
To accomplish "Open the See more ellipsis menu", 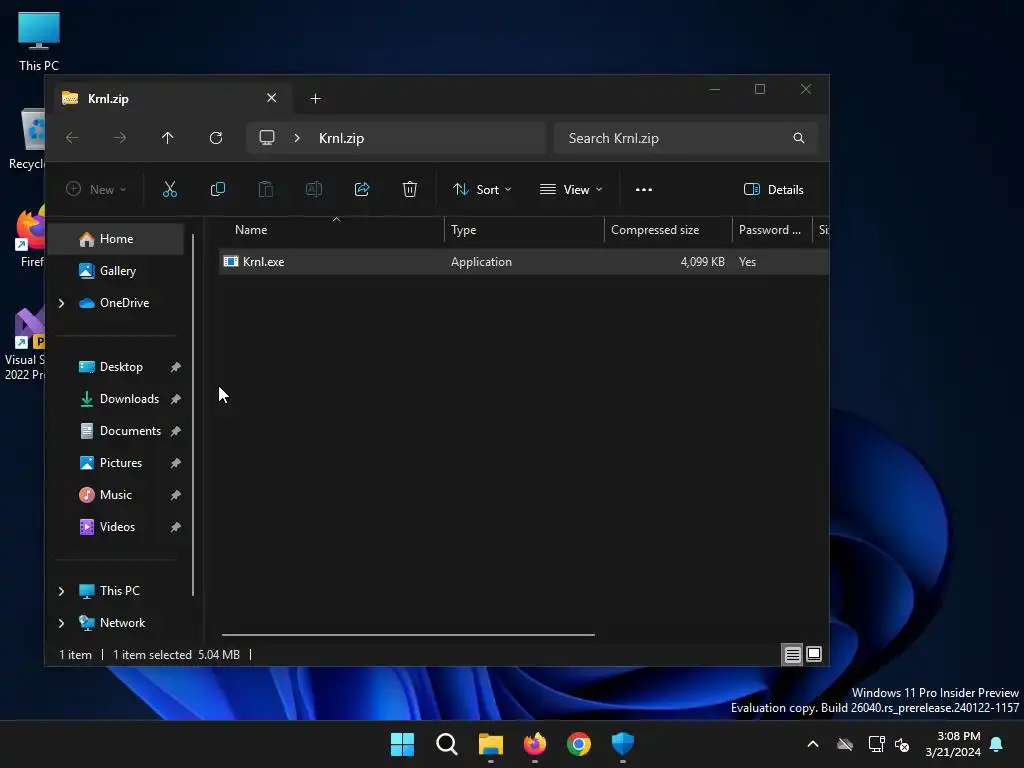I will pos(644,189).
